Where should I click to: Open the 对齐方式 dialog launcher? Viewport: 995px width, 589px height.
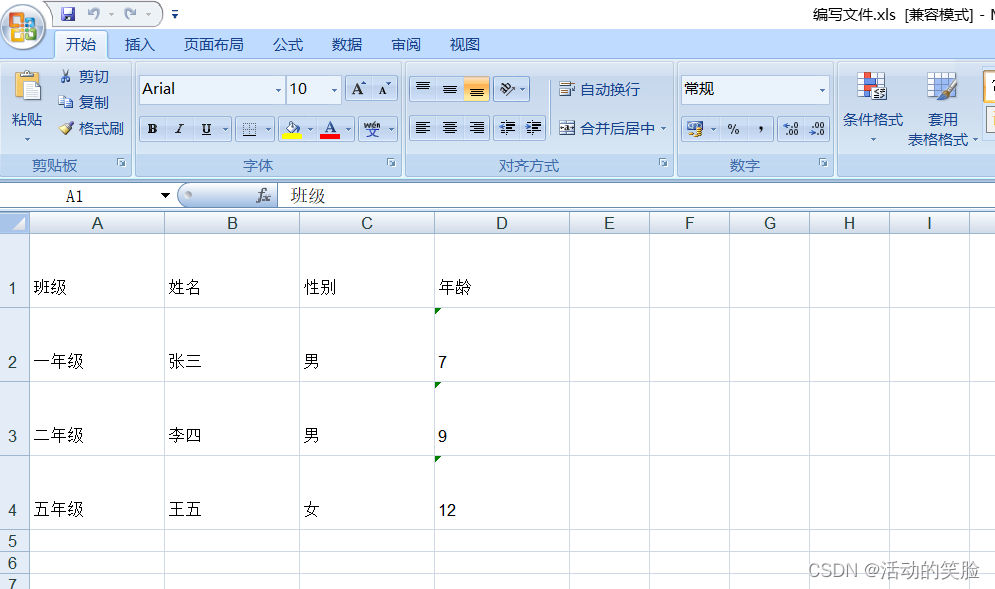(663, 163)
